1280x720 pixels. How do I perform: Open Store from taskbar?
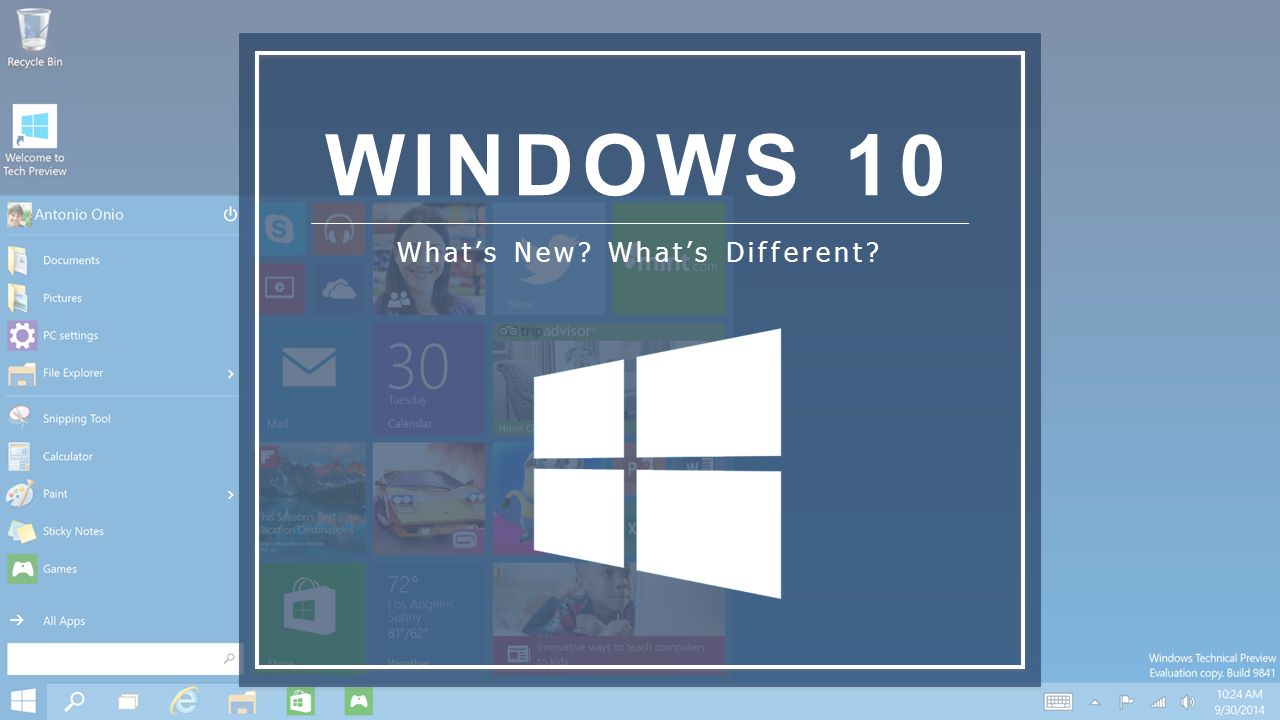coord(301,701)
